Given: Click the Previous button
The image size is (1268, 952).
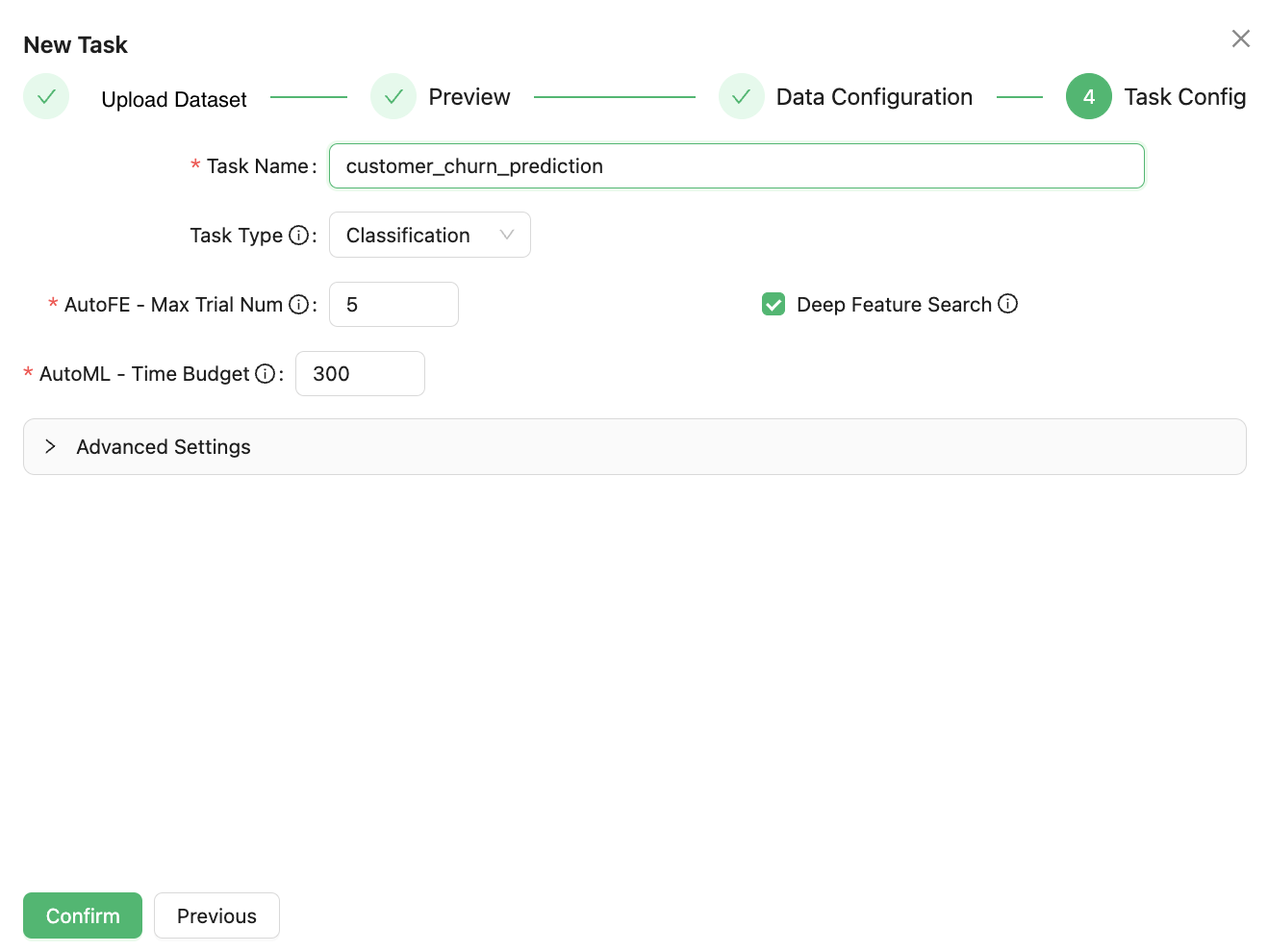Looking at the screenshot, I should click(216, 915).
